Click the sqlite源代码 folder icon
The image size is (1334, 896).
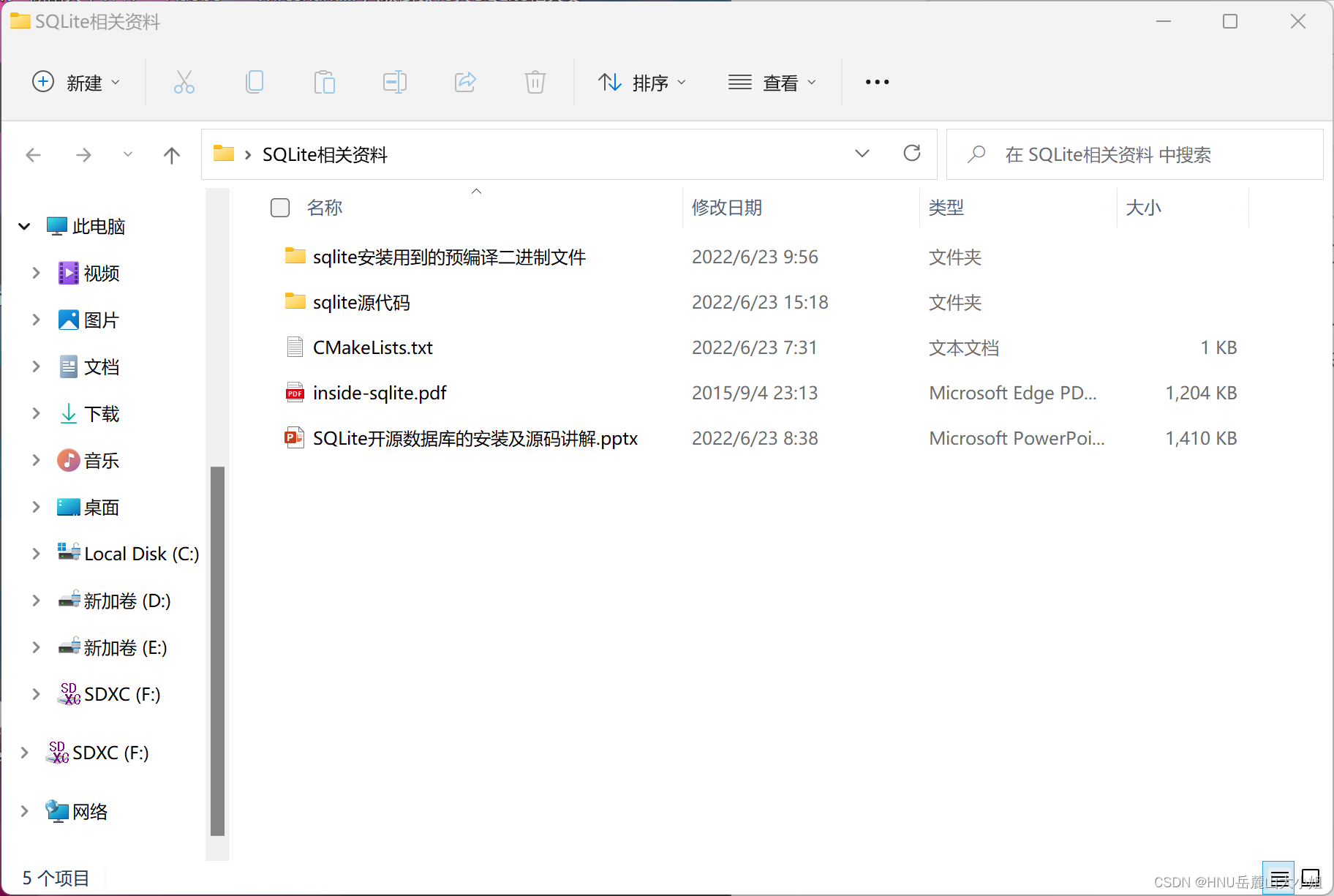click(x=295, y=301)
